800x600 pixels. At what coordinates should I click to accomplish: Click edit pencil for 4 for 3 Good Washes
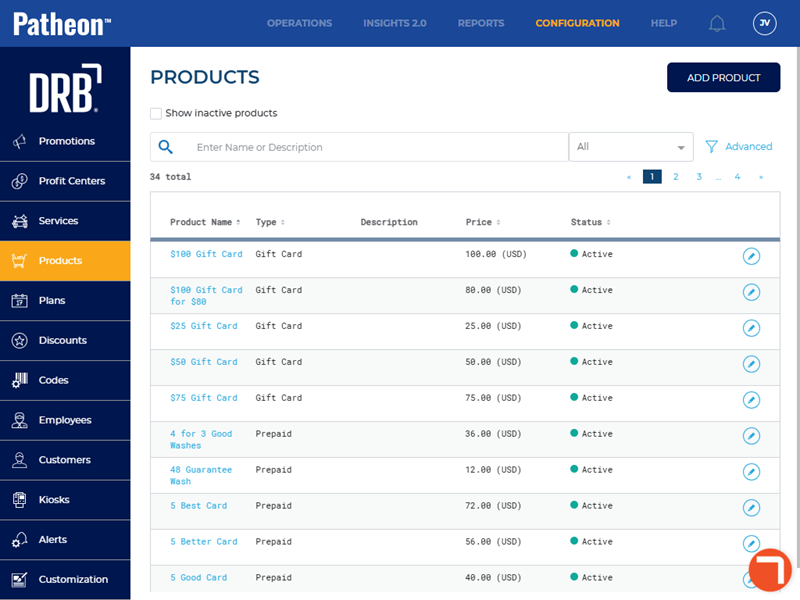click(751, 436)
